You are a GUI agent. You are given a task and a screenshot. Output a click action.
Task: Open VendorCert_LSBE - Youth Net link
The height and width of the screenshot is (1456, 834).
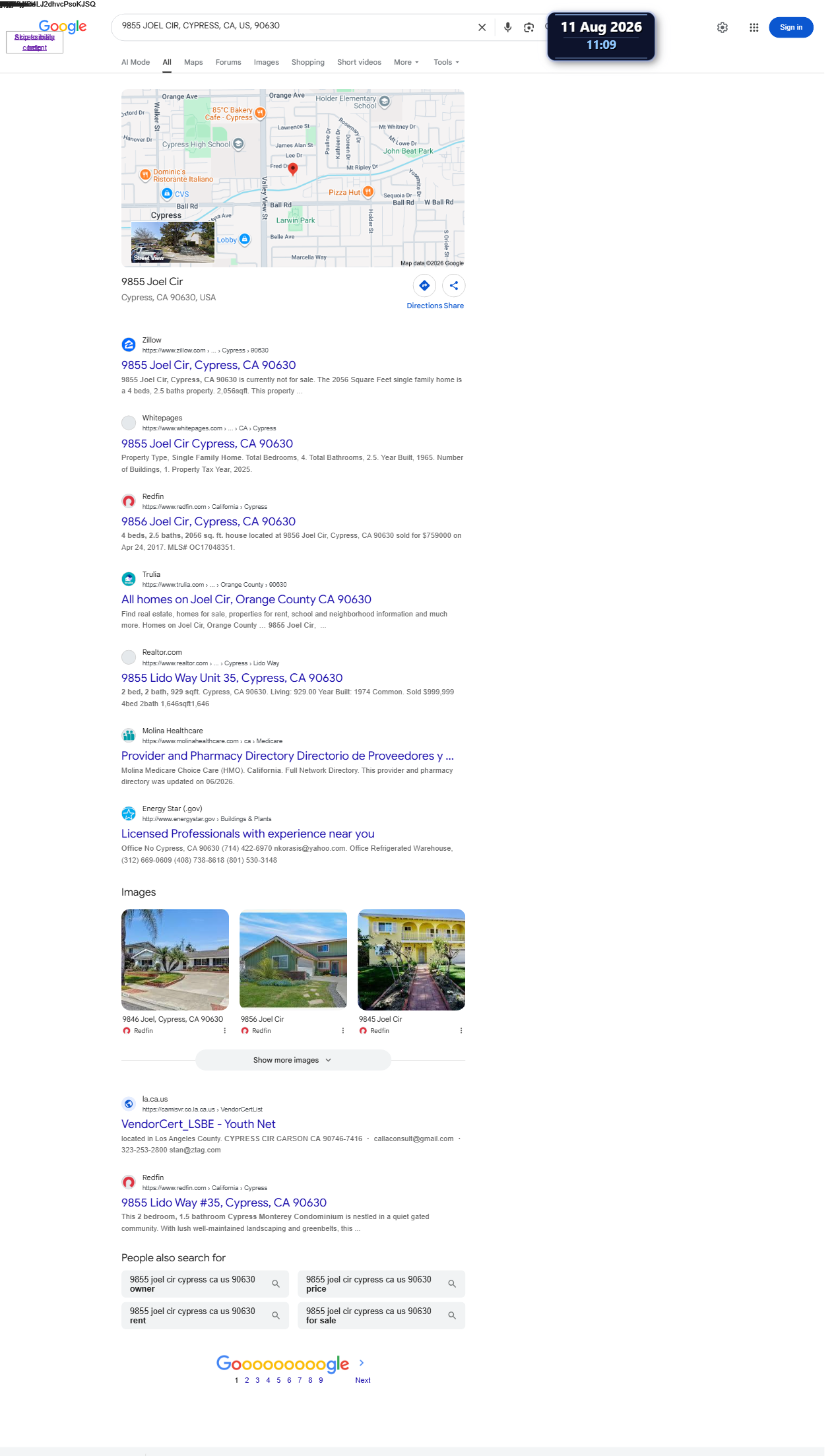point(198,1124)
